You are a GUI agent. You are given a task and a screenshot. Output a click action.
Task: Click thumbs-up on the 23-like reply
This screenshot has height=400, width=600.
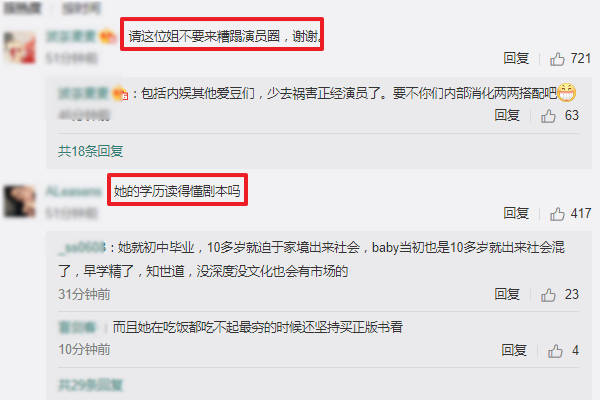coord(548,295)
